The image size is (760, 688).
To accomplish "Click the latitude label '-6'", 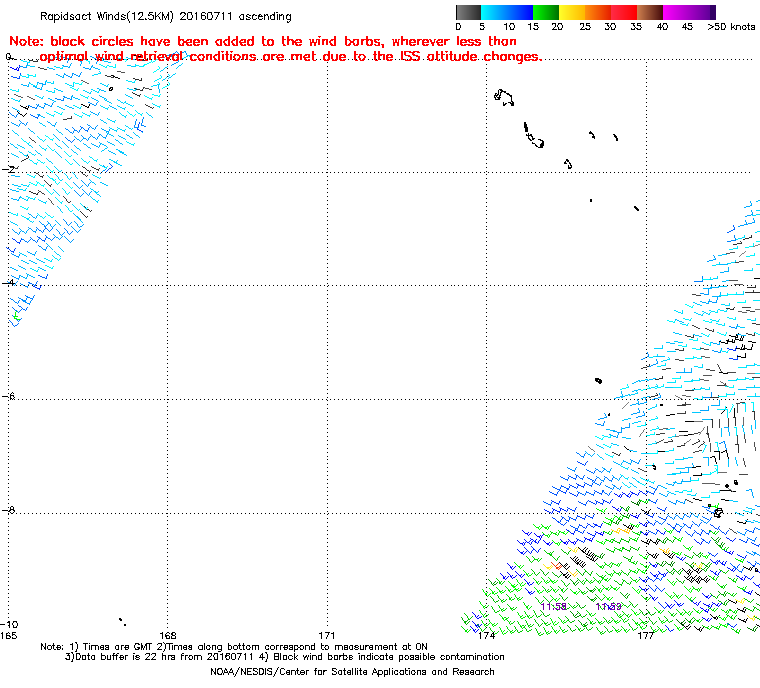I will point(8,397).
